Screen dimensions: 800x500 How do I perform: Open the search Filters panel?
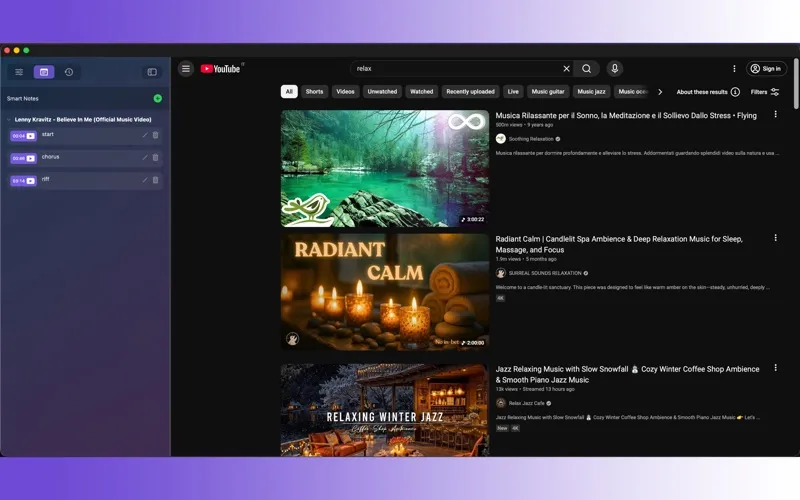click(765, 92)
